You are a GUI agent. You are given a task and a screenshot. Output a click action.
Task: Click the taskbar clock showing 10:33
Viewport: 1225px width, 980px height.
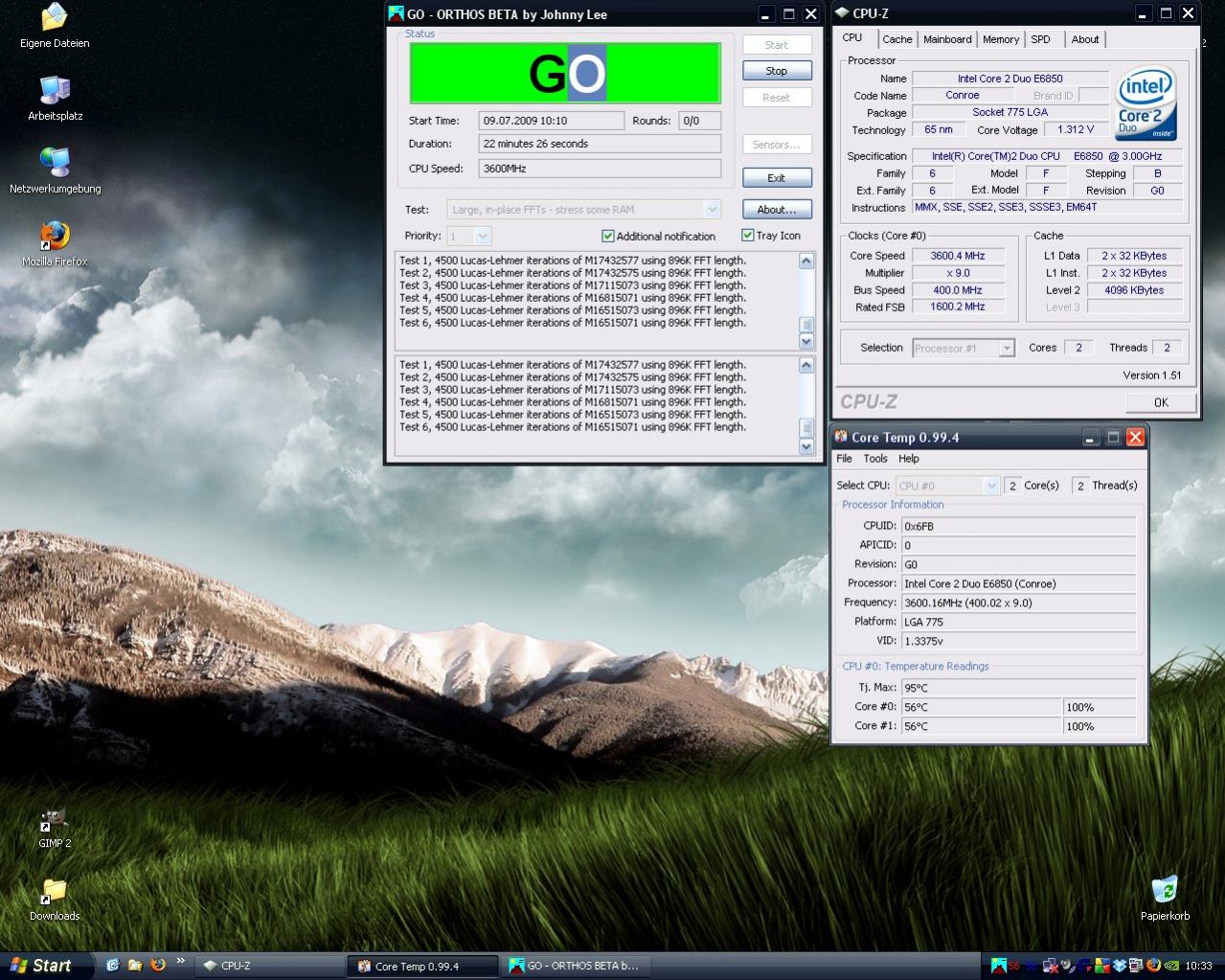[x=1199, y=966]
